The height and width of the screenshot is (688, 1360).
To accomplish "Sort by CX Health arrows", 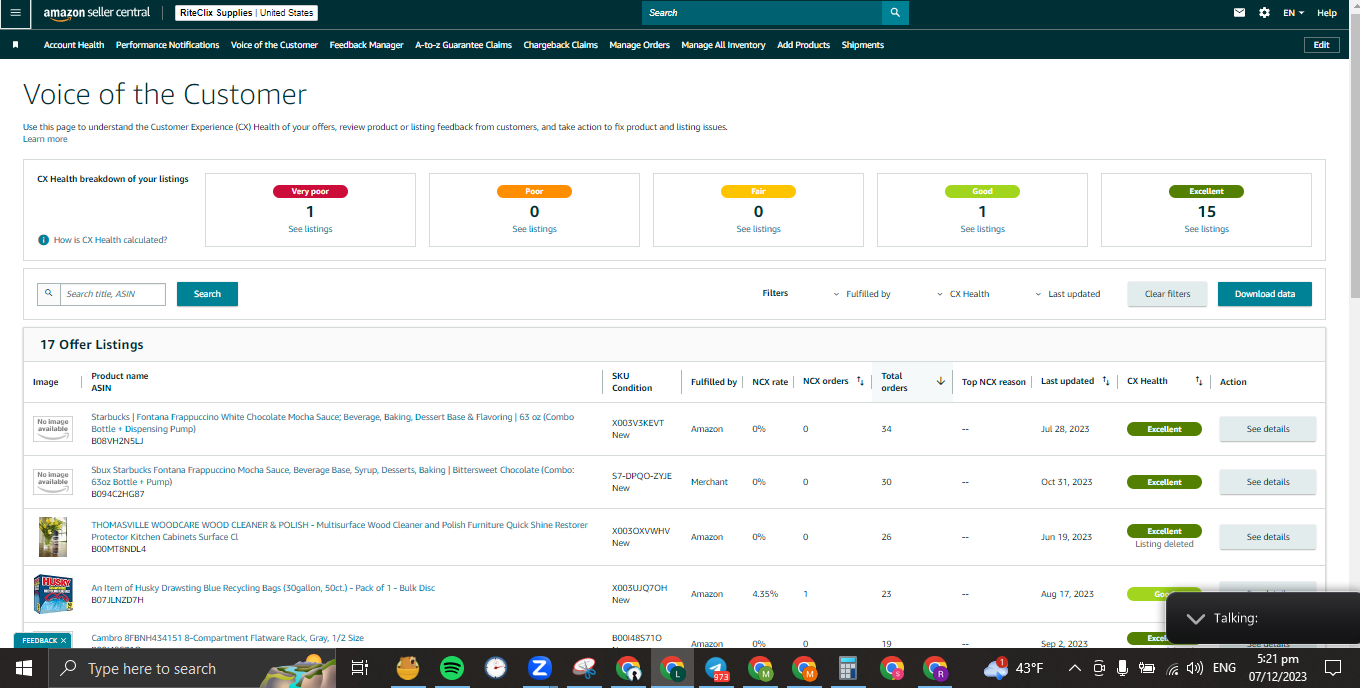I will coord(1199,381).
